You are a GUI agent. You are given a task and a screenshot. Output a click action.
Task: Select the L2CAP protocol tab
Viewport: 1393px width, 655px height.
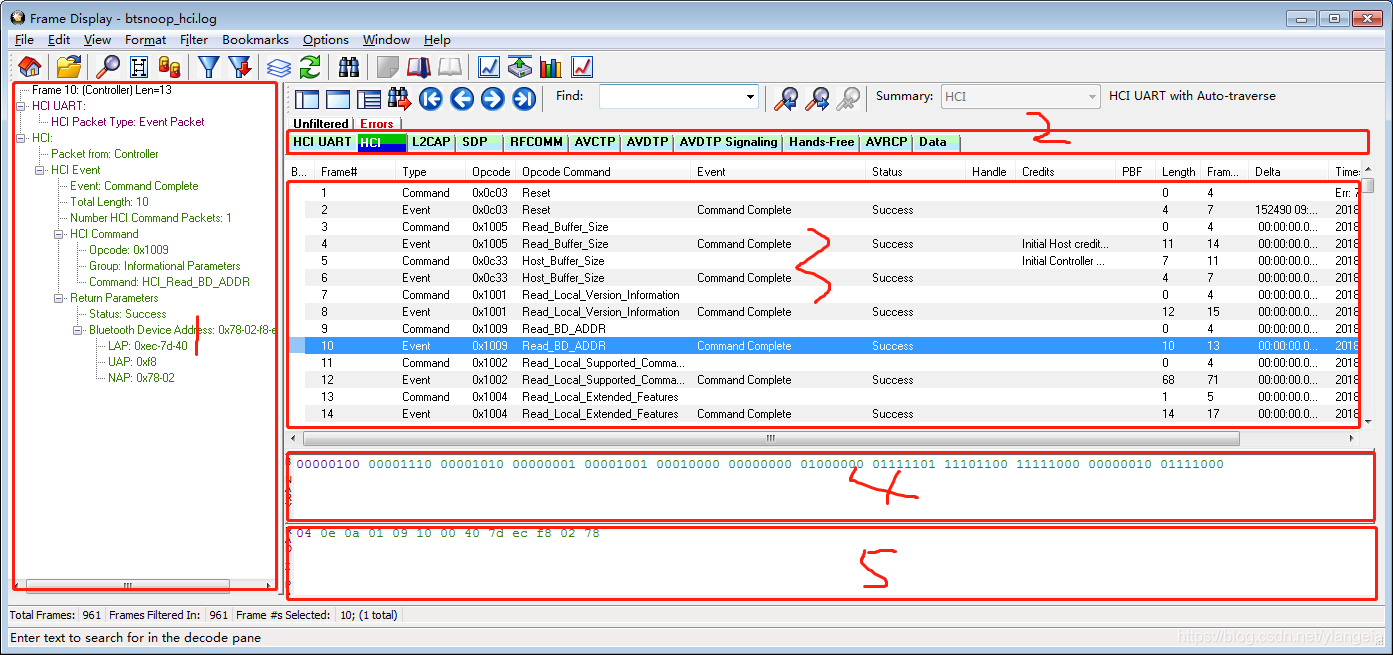click(x=430, y=142)
